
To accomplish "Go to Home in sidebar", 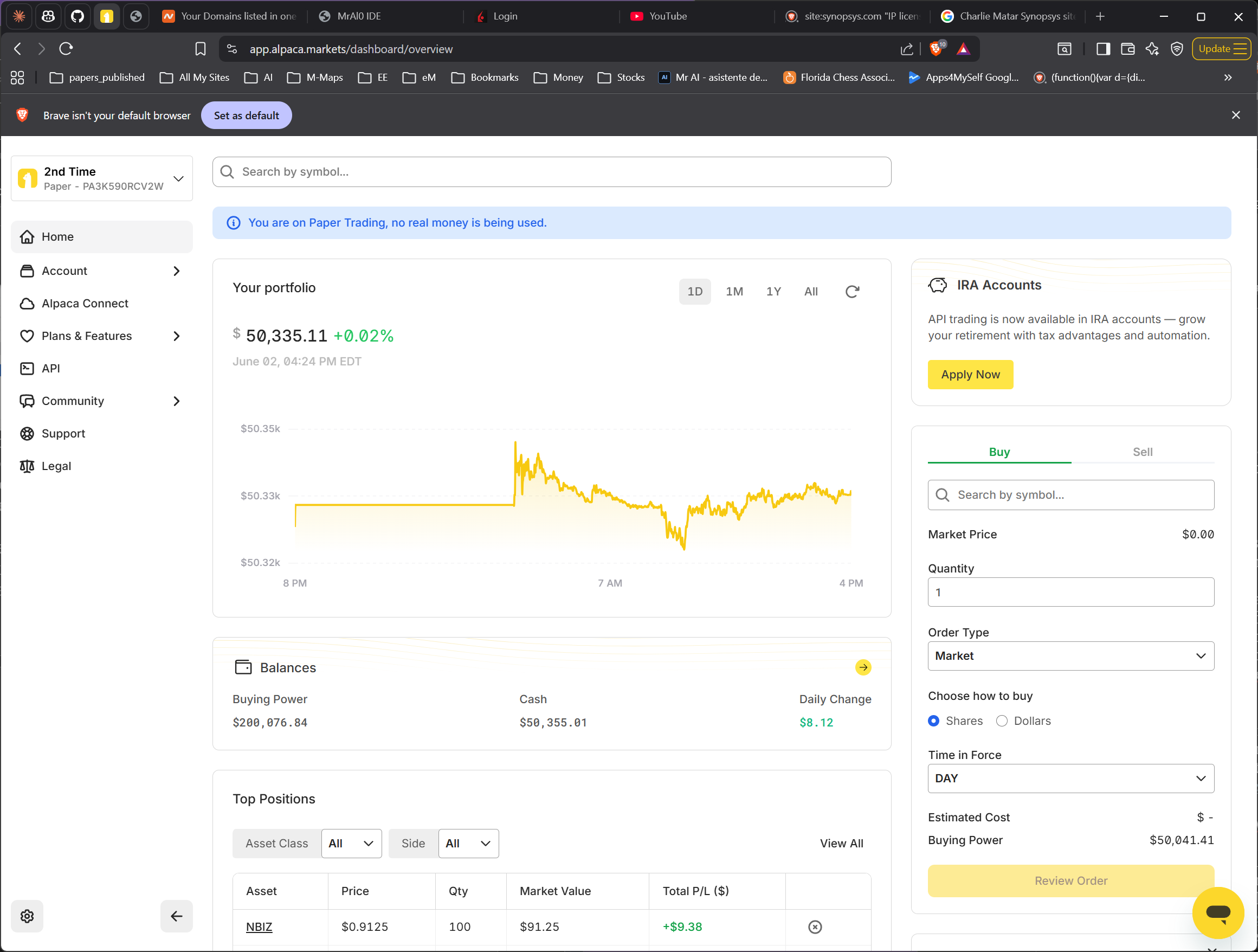I will [x=102, y=236].
